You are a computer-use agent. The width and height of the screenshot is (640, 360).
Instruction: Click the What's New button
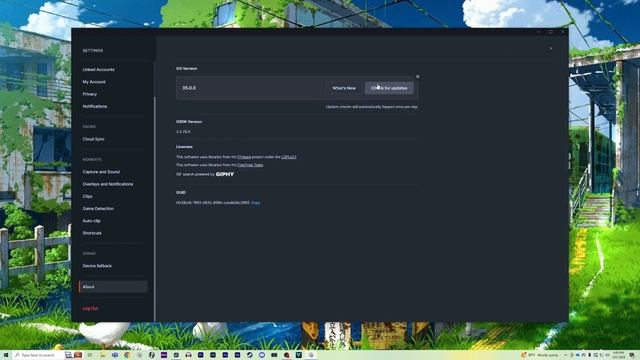[344, 88]
